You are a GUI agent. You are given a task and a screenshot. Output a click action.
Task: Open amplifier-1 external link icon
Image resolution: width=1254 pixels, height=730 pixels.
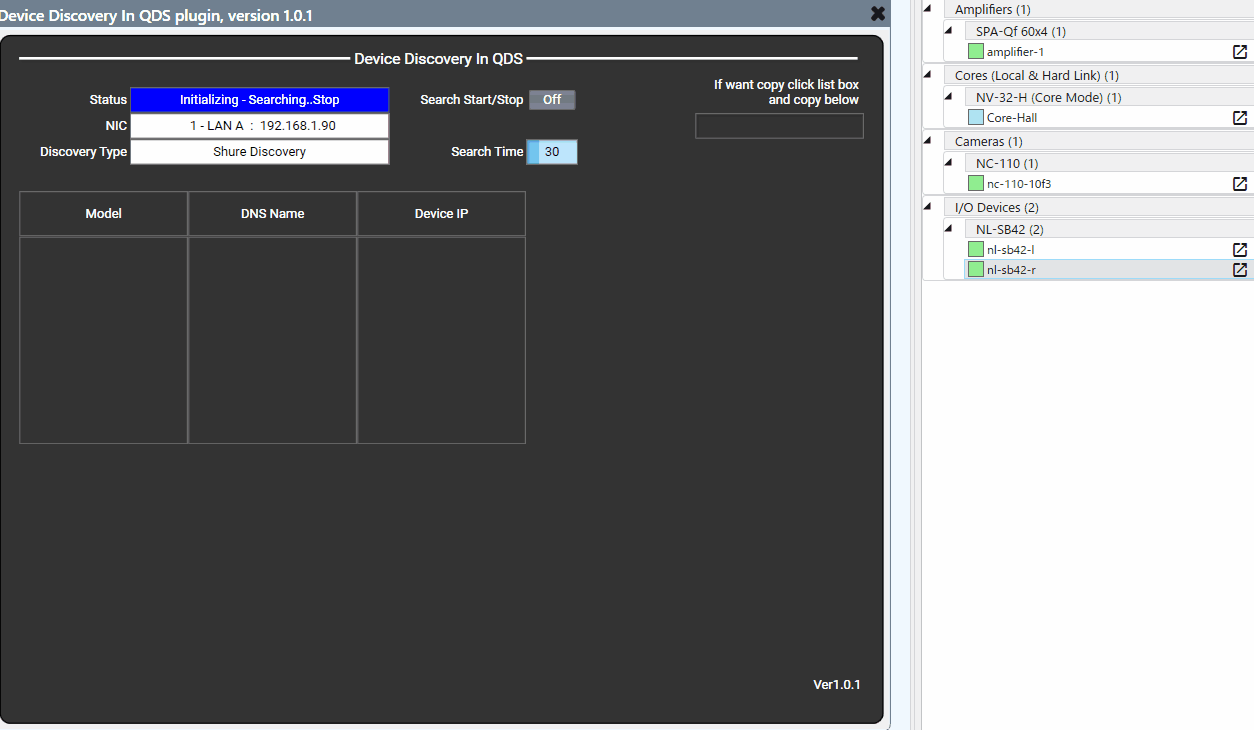1239,52
